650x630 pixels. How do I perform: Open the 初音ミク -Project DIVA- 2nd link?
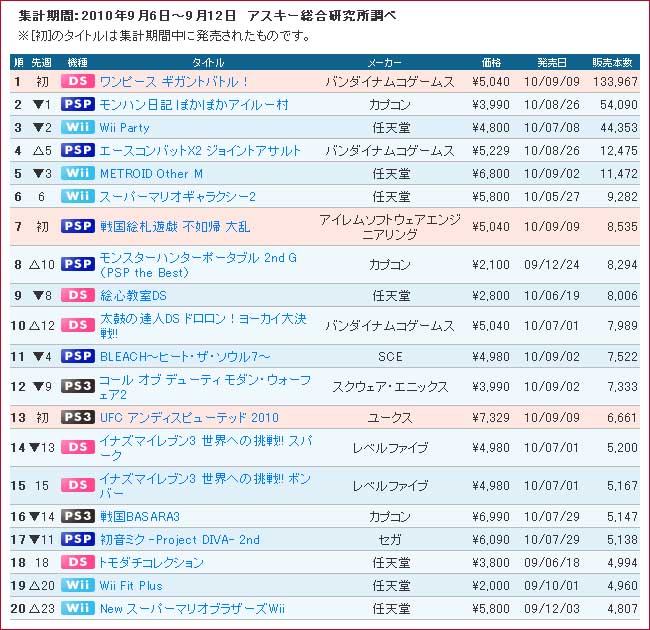point(179,539)
